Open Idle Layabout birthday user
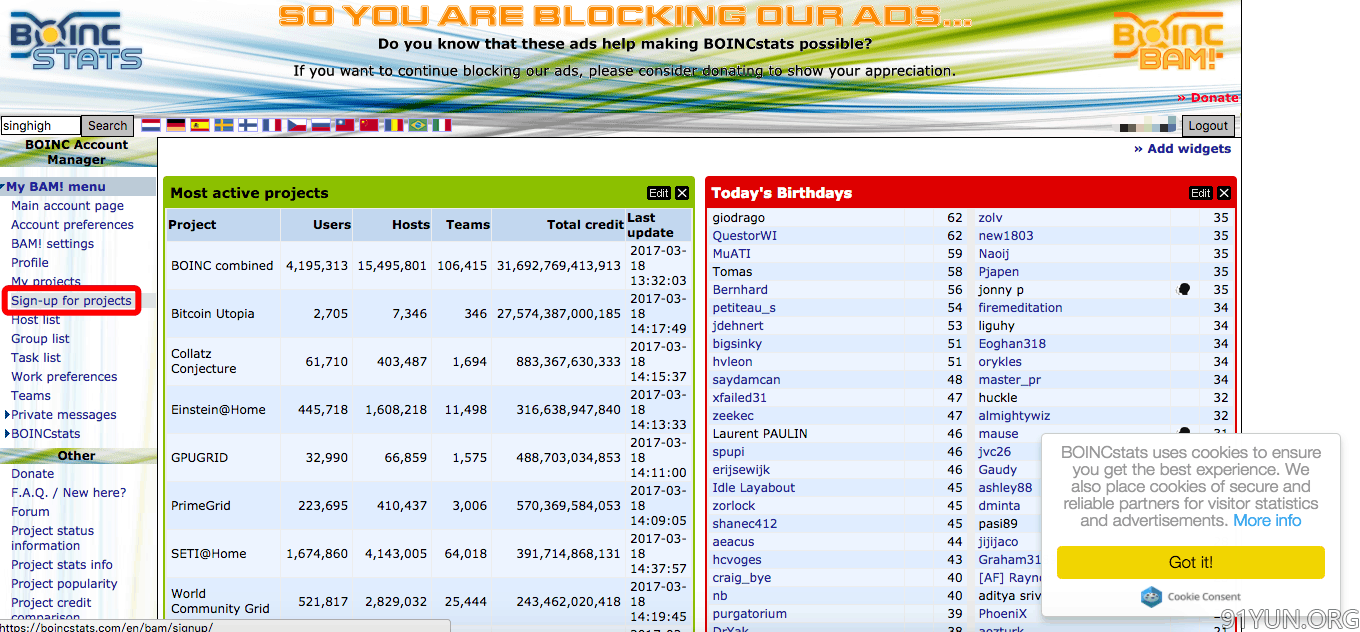This screenshot has height=632, width=1360. [x=754, y=488]
